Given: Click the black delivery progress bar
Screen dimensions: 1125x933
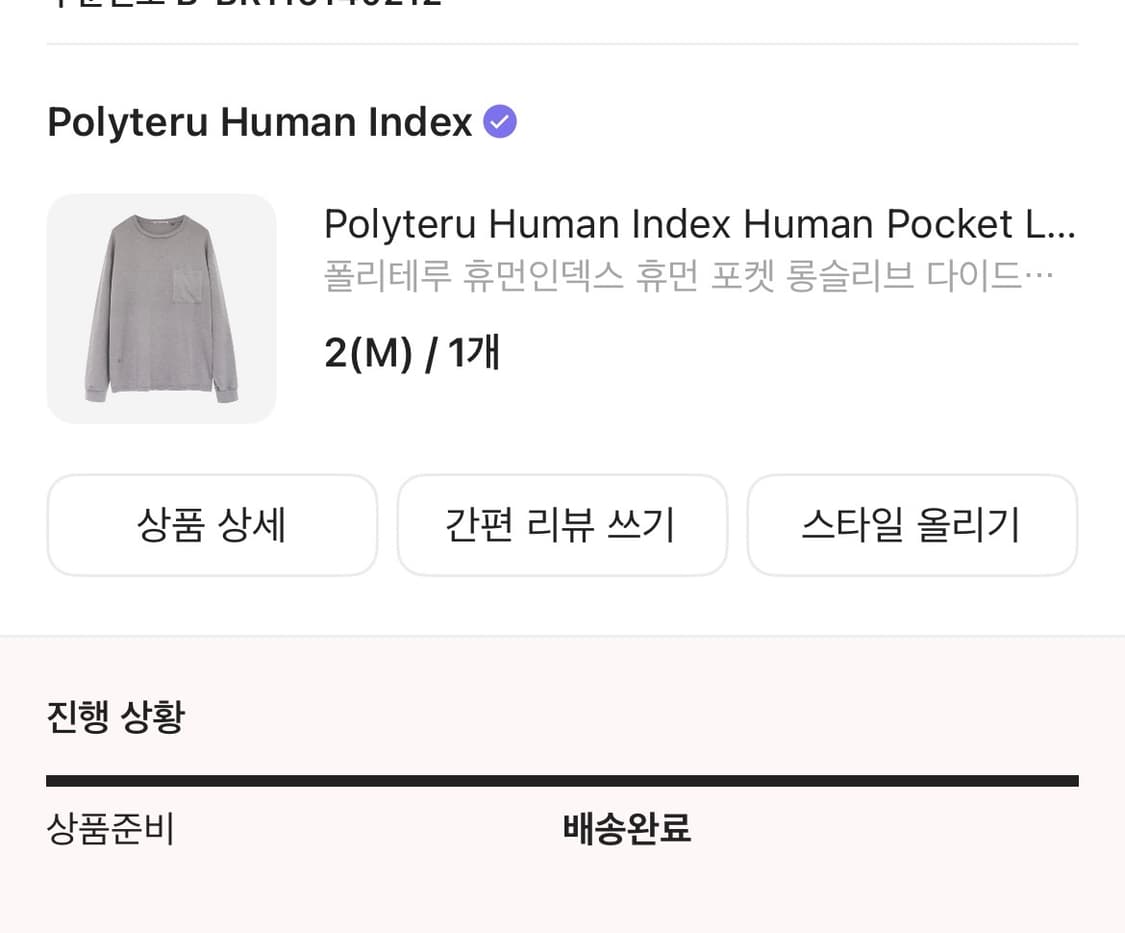Looking at the screenshot, I should click(x=561, y=781).
